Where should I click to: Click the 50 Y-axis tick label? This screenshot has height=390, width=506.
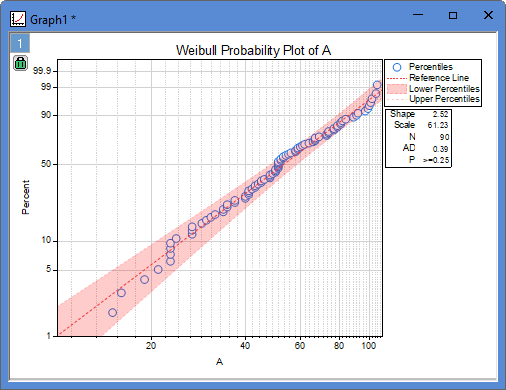[x=46, y=164]
